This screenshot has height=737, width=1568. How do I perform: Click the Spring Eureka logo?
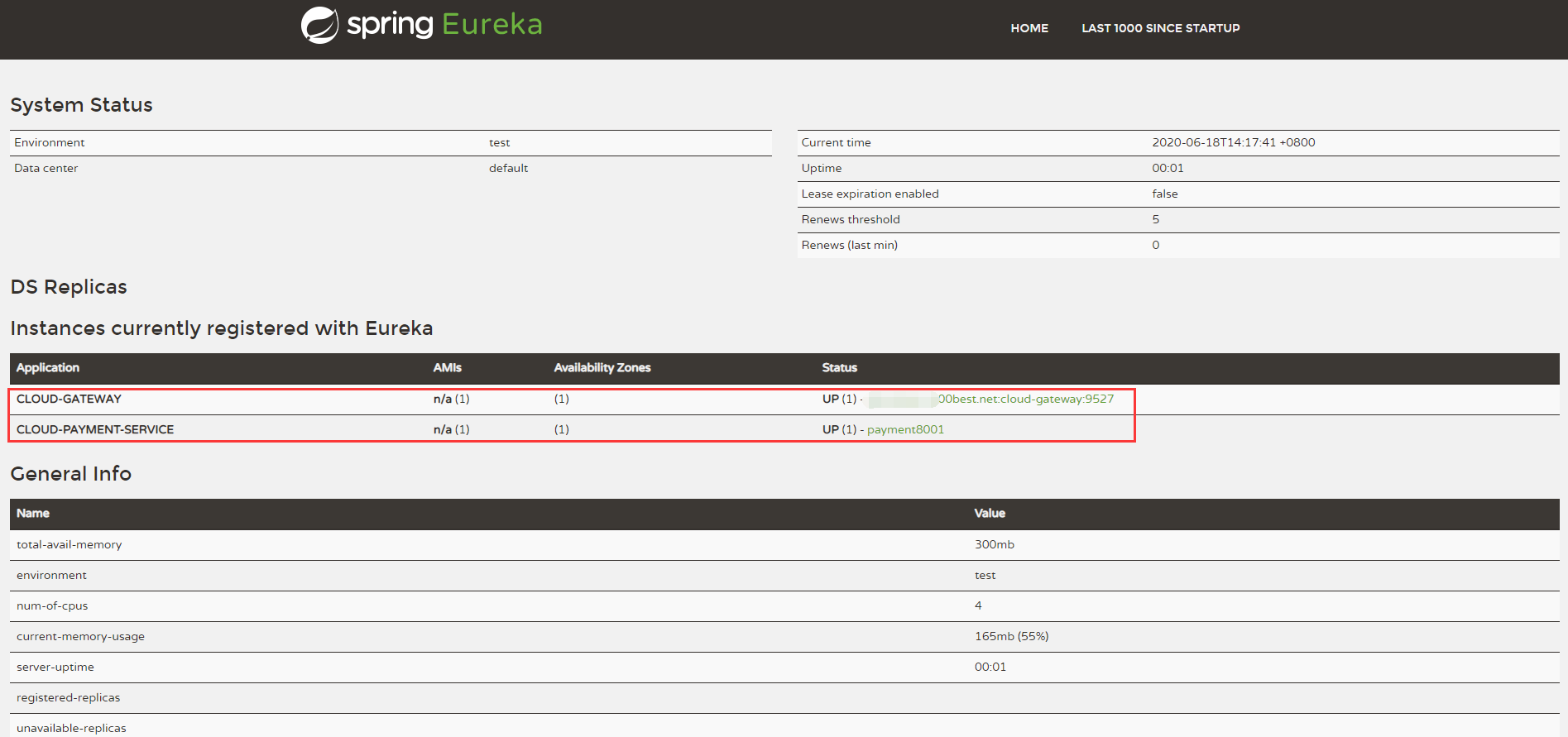421,25
